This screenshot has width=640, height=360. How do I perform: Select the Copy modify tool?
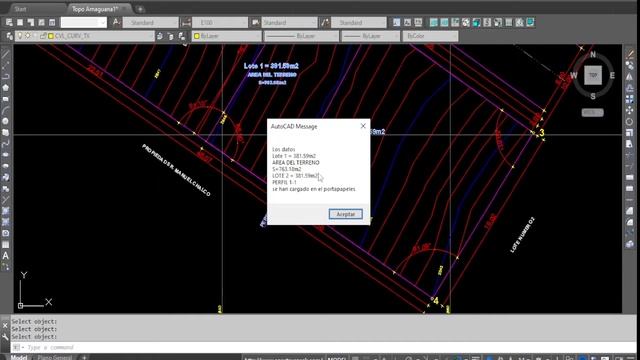(x=630, y=65)
